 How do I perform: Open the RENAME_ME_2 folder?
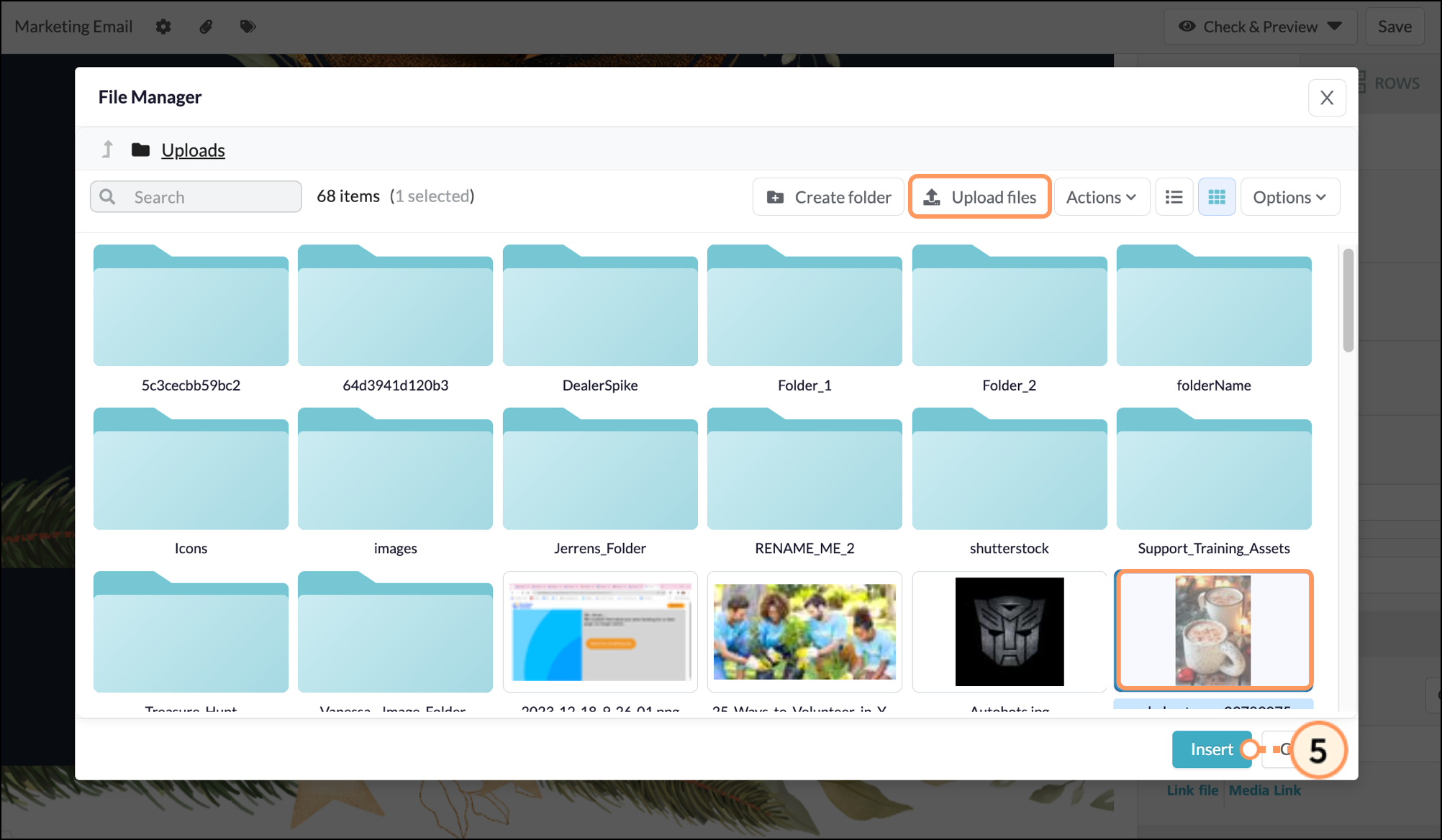(x=804, y=469)
